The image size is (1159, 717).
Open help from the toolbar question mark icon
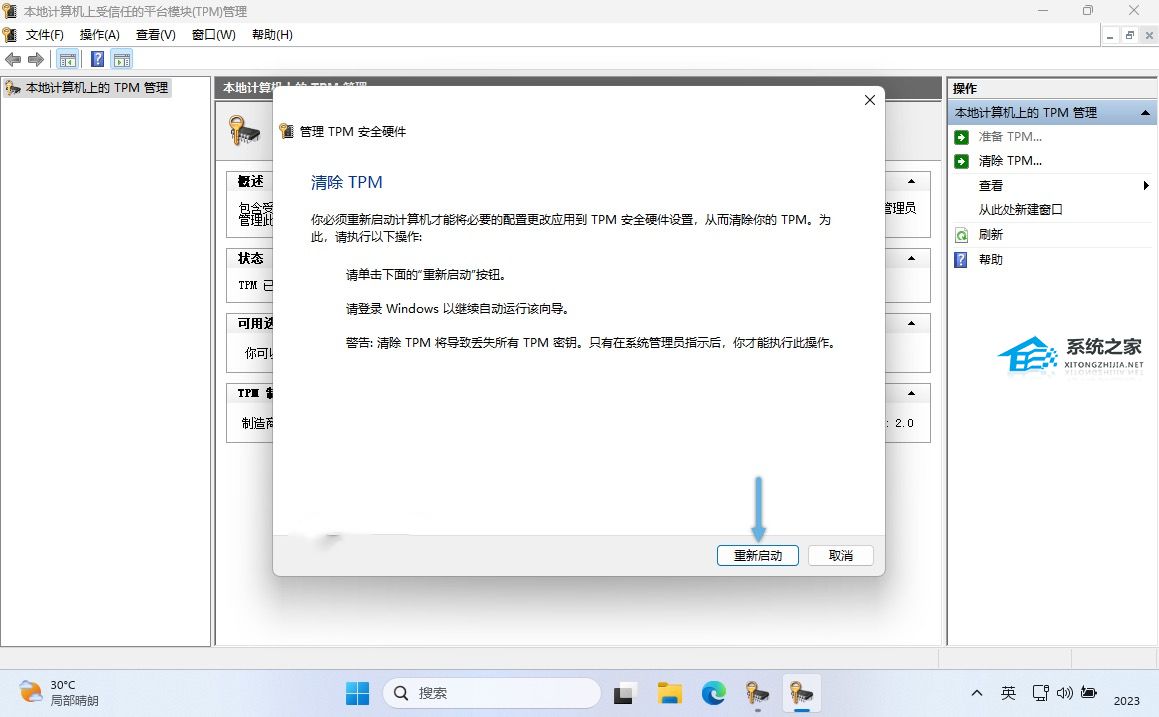(96, 59)
